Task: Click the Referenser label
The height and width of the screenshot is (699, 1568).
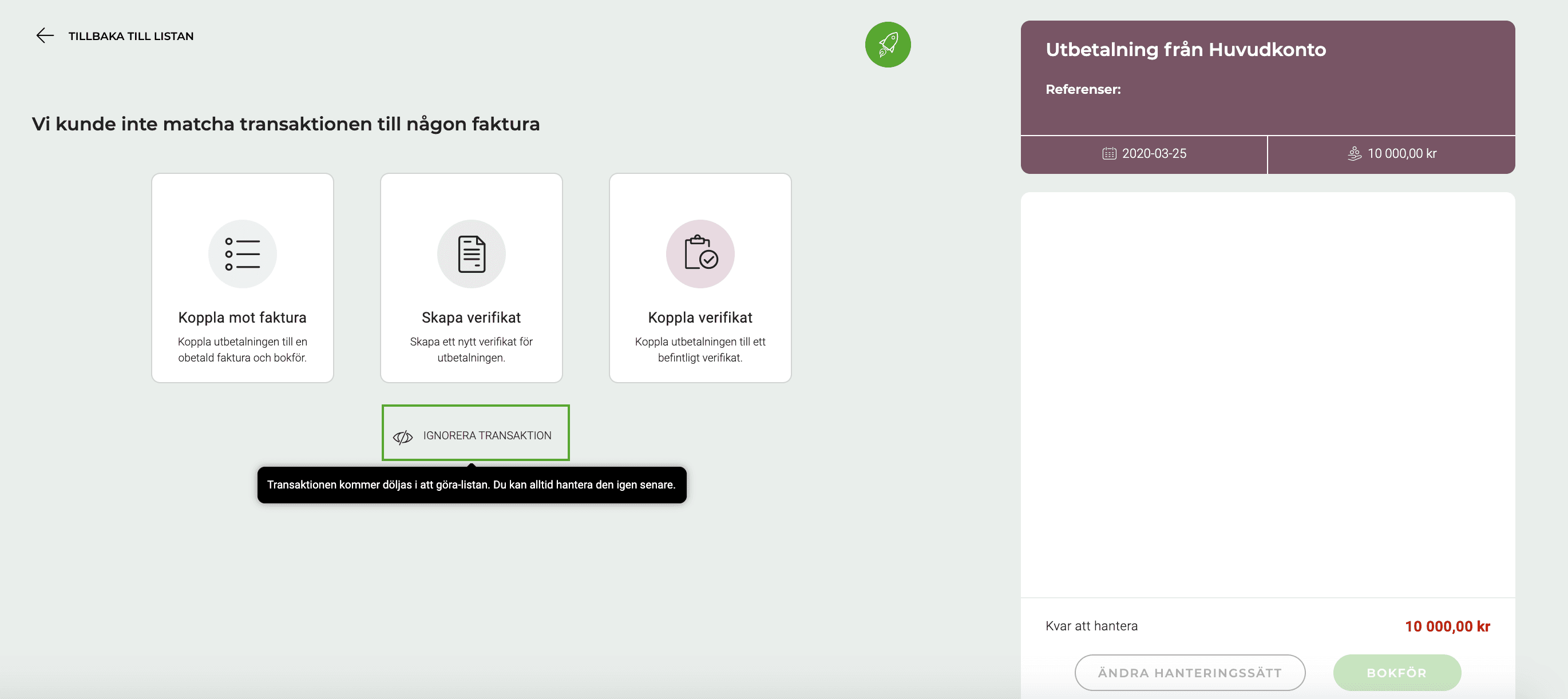Action: point(1083,89)
